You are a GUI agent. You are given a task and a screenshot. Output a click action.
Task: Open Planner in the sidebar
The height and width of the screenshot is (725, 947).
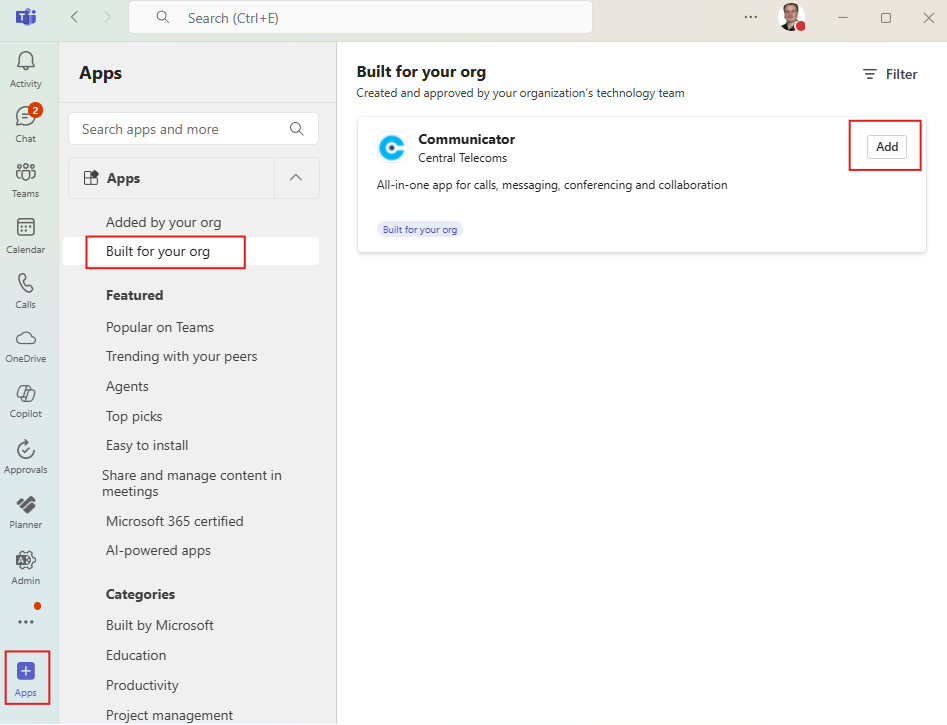pyautogui.click(x=26, y=510)
